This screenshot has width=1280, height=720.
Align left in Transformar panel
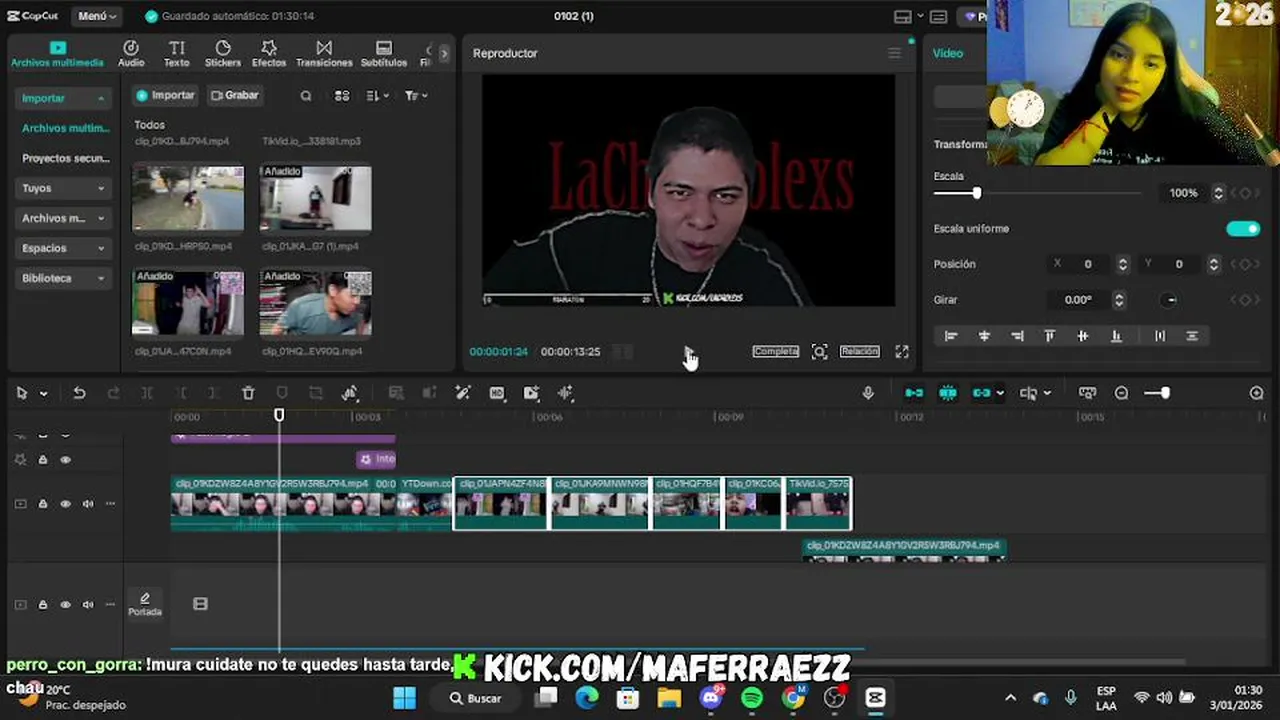[x=951, y=336]
